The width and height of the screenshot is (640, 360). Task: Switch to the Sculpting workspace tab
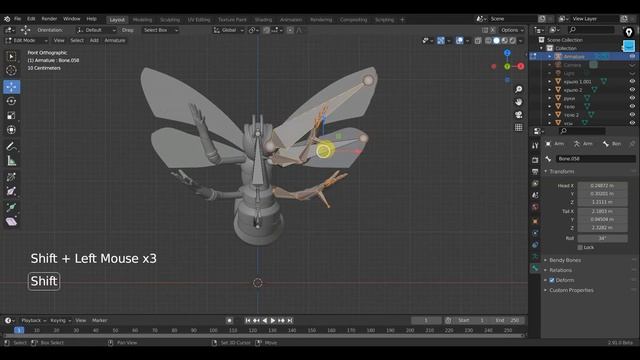pos(170,20)
